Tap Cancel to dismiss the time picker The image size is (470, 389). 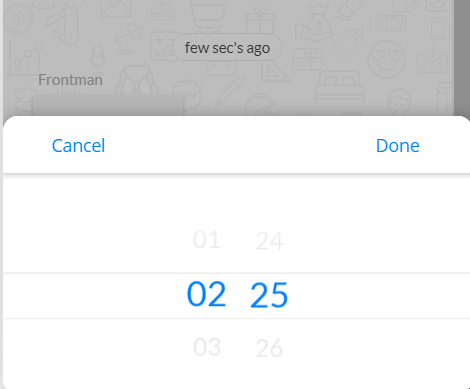click(x=78, y=146)
